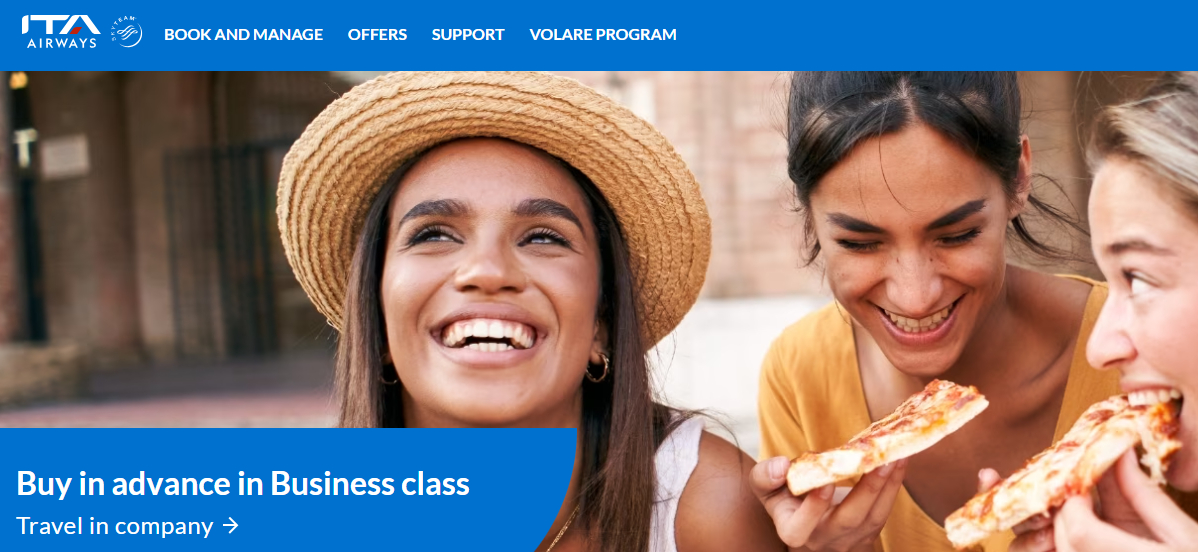Open the Offers menu

coord(377,34)
